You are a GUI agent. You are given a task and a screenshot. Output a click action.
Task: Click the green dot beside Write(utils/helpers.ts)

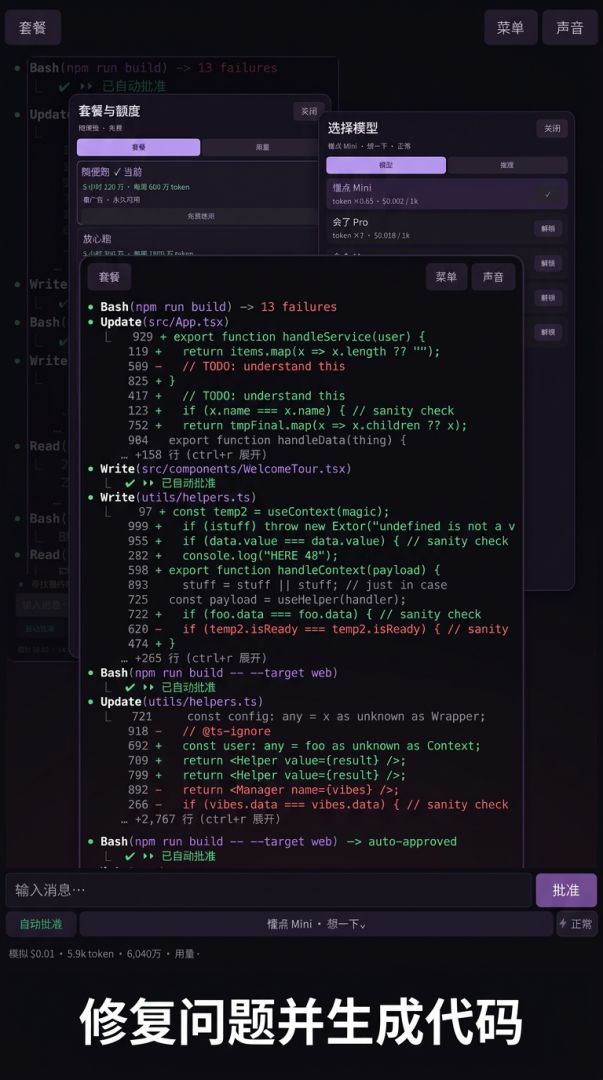[91, 497]
